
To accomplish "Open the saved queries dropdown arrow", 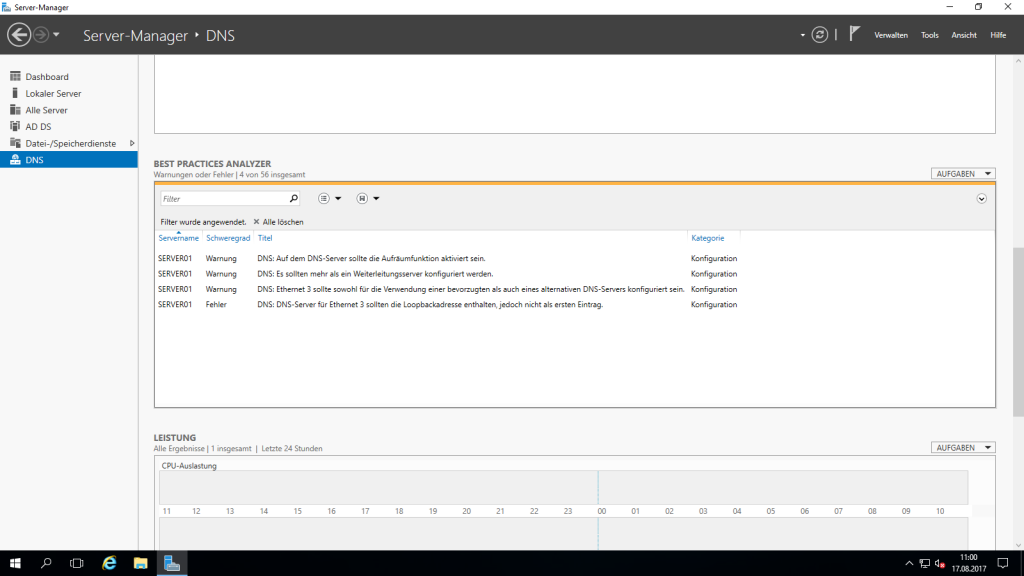I will 376,199.
